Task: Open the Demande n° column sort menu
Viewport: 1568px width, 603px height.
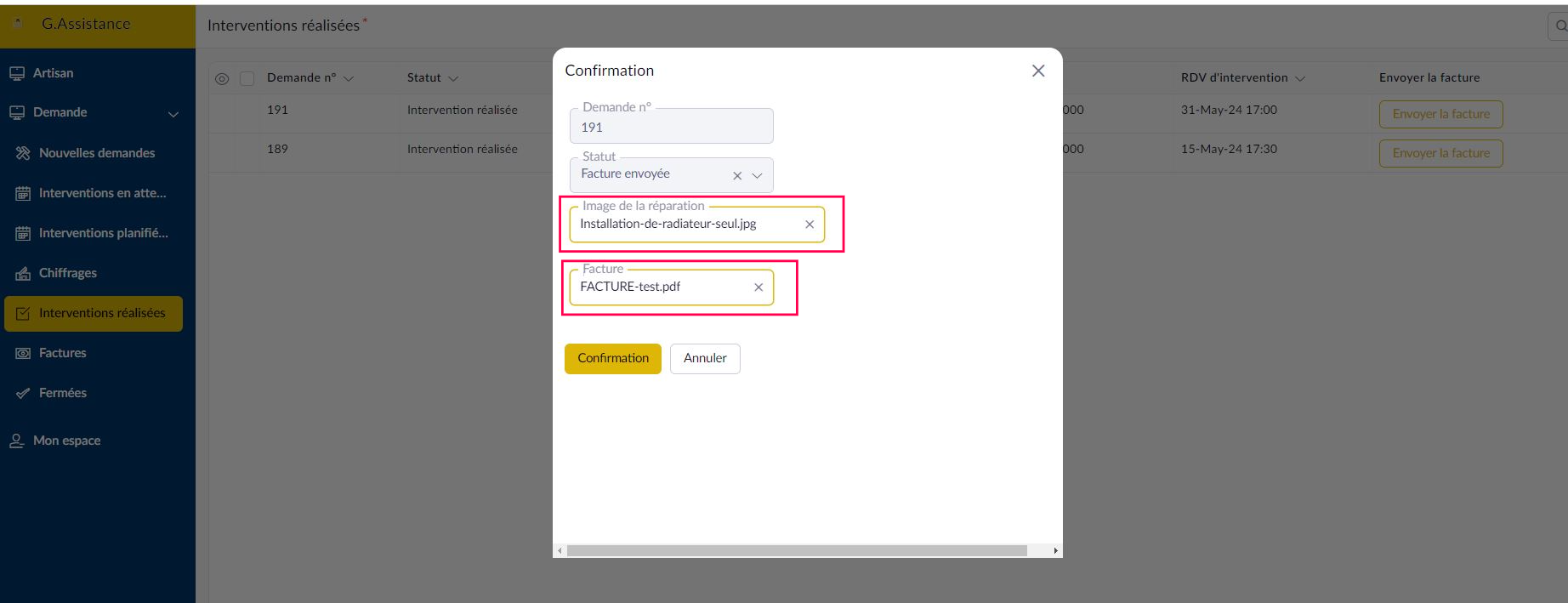Action: [x=348, y=78]
